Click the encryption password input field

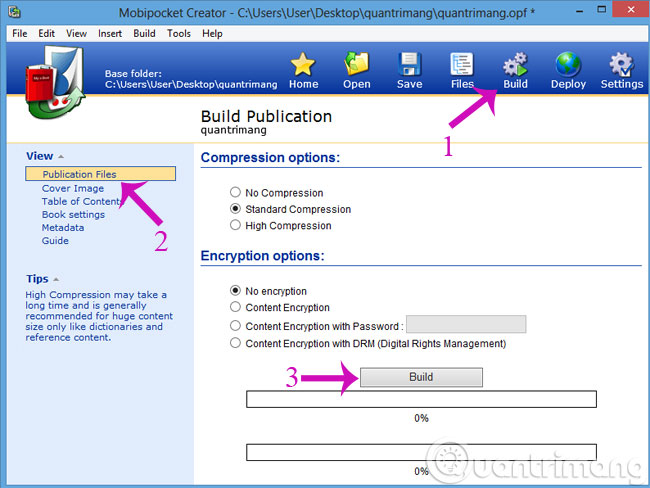click(x=466, y=324)
